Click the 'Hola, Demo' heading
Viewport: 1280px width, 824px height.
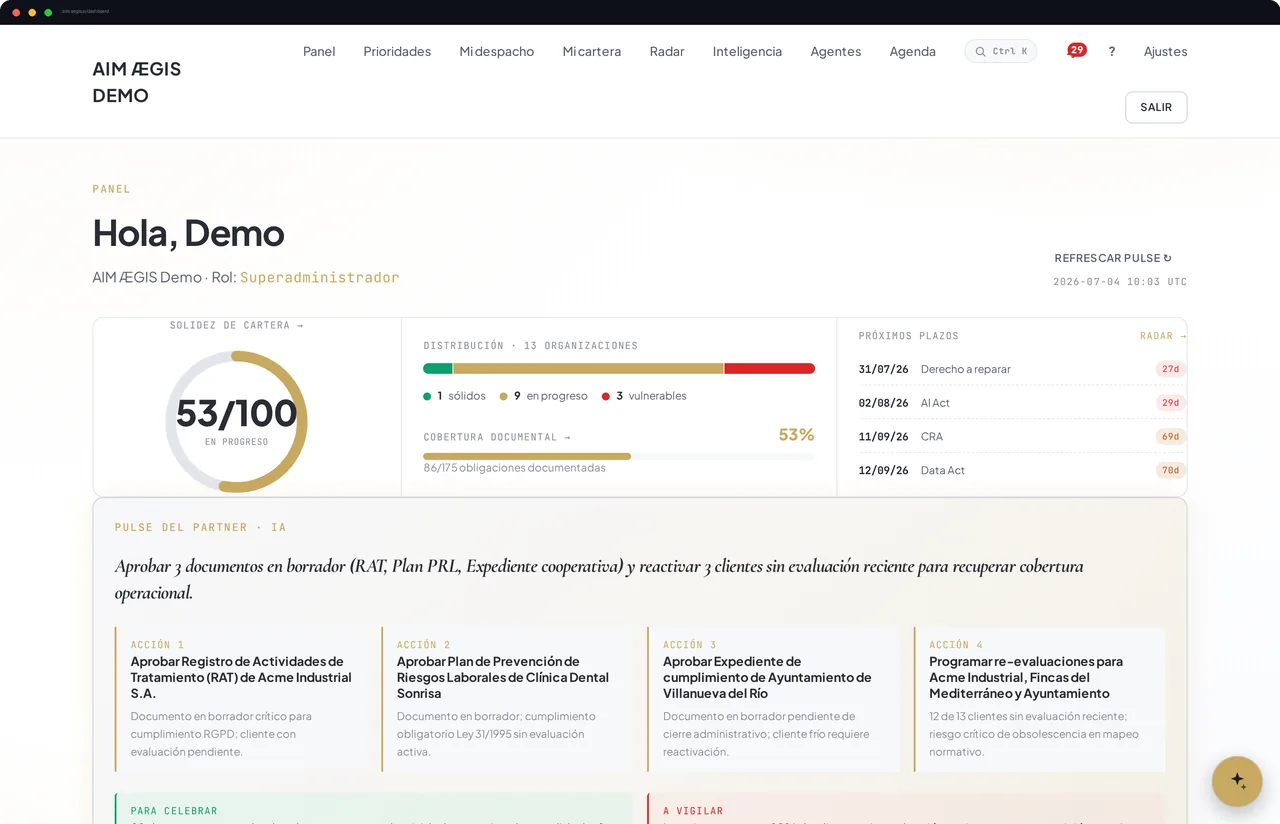[x=189, y=233]
